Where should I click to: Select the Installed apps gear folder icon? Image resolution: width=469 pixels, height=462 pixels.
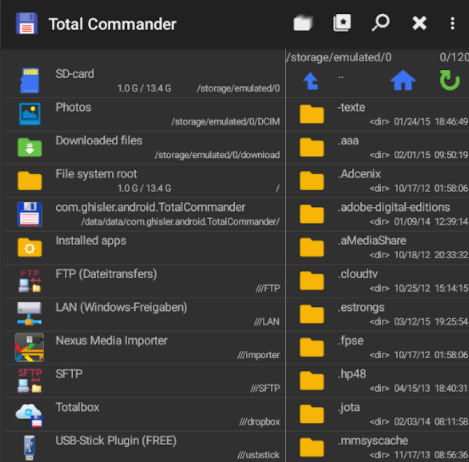click(30, 247)
